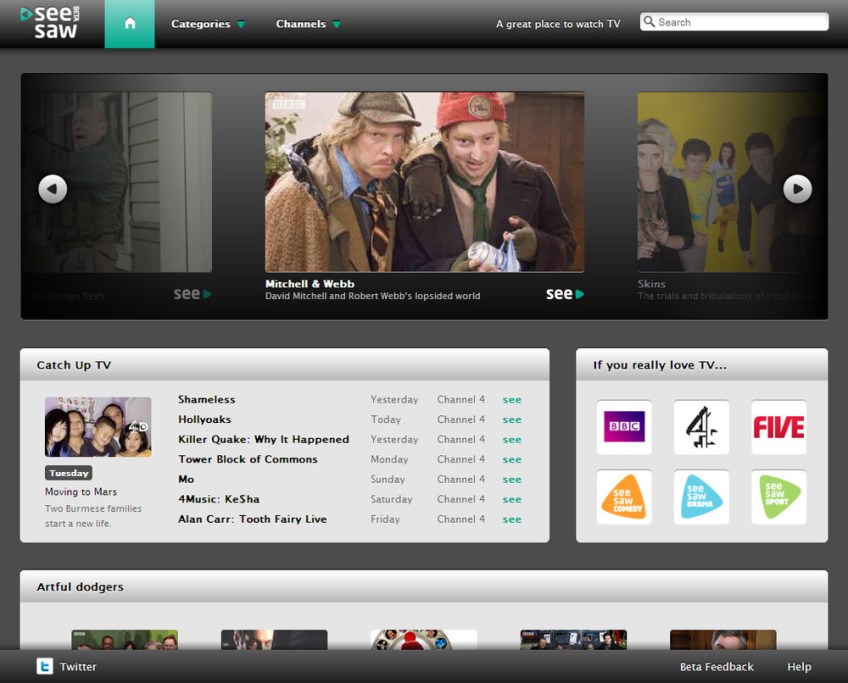Open the Channels dropdown
Screen dimensions: 848x683
pos(300,22)
